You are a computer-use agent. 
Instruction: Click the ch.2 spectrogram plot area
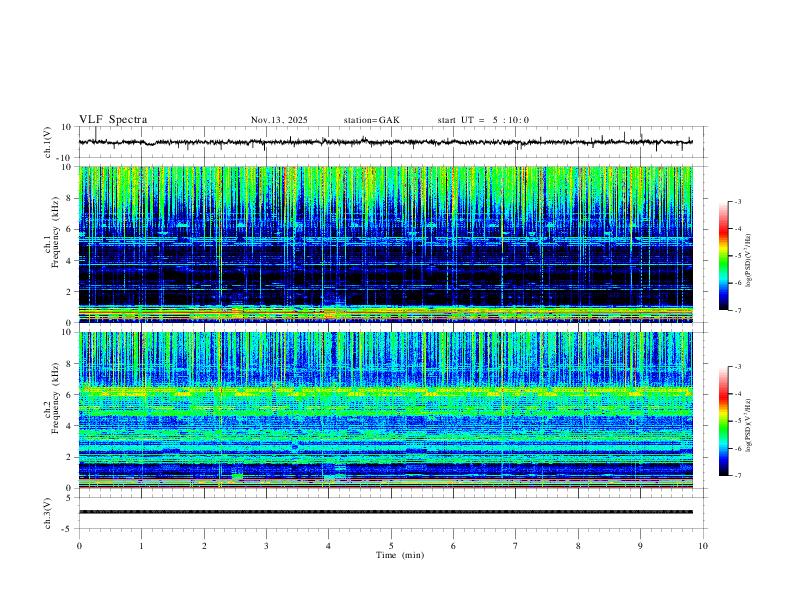click(x=386, y=410)
